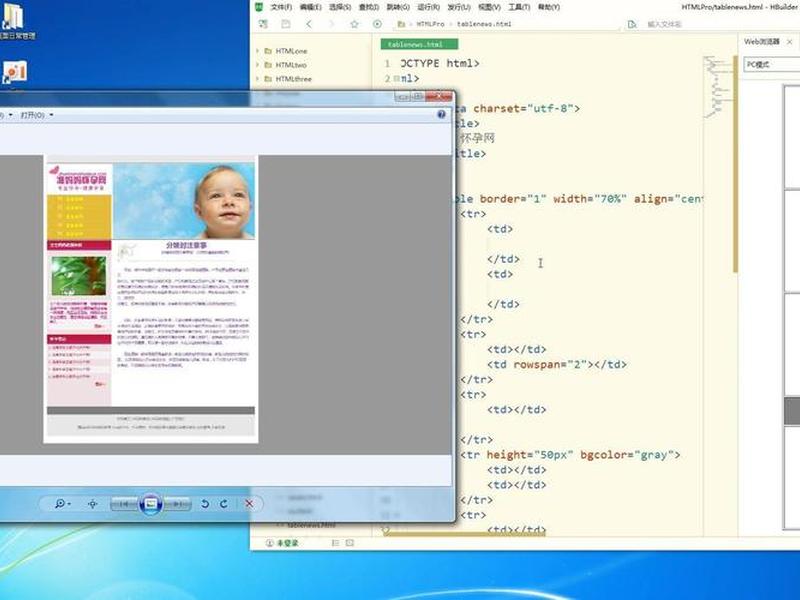This screenshot has height=600, width=800.
Task: Open the 帮助(Y) menu in HBuilder
Action: (548, 7)
